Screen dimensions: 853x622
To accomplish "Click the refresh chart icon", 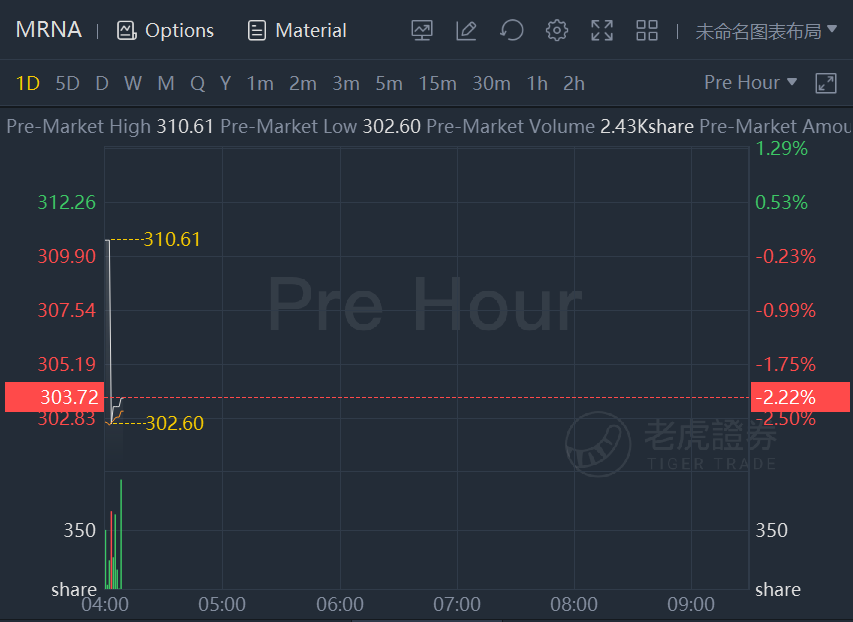I will [x=511, y=30].
